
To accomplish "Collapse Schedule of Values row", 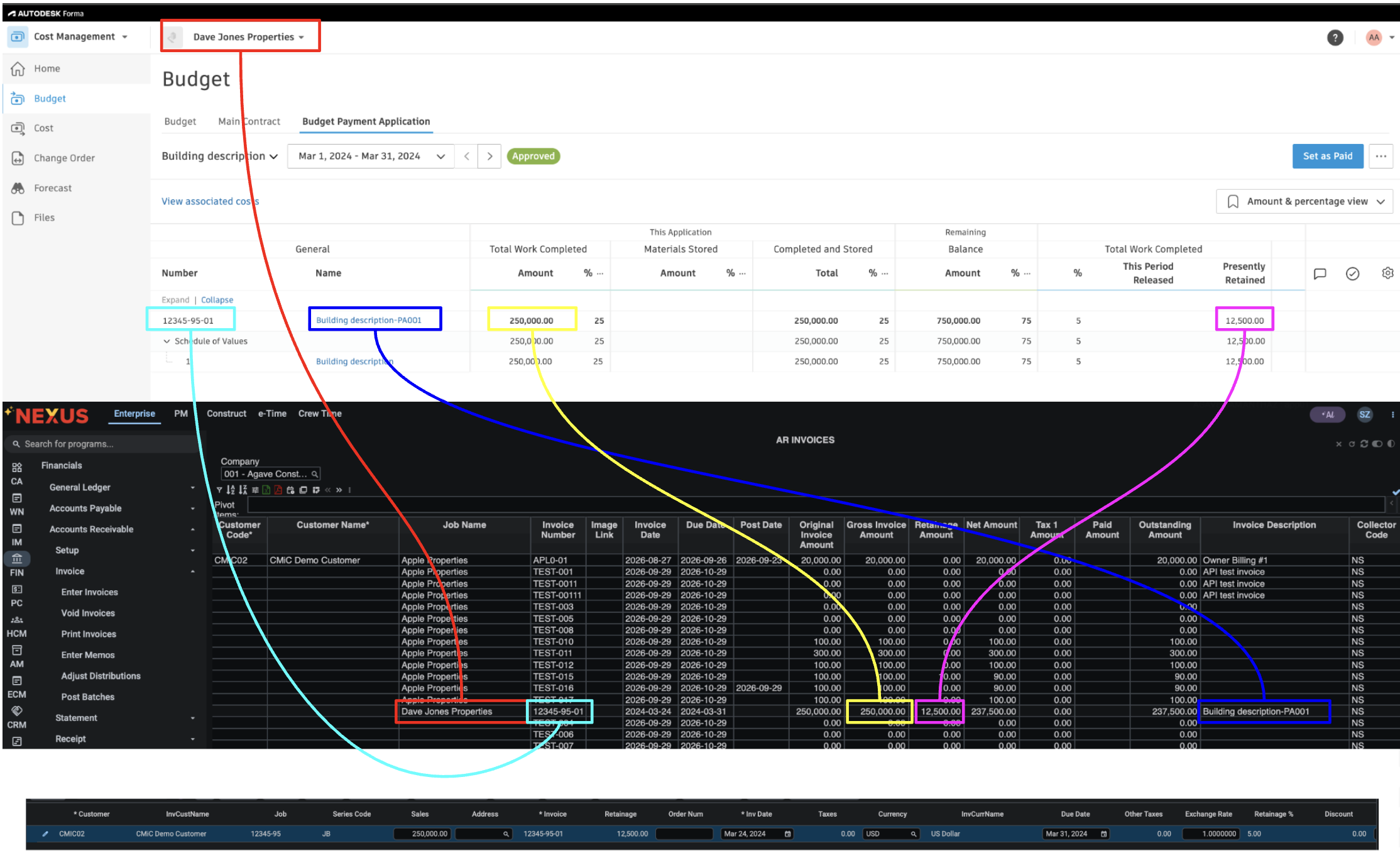I will coord(167,341).
